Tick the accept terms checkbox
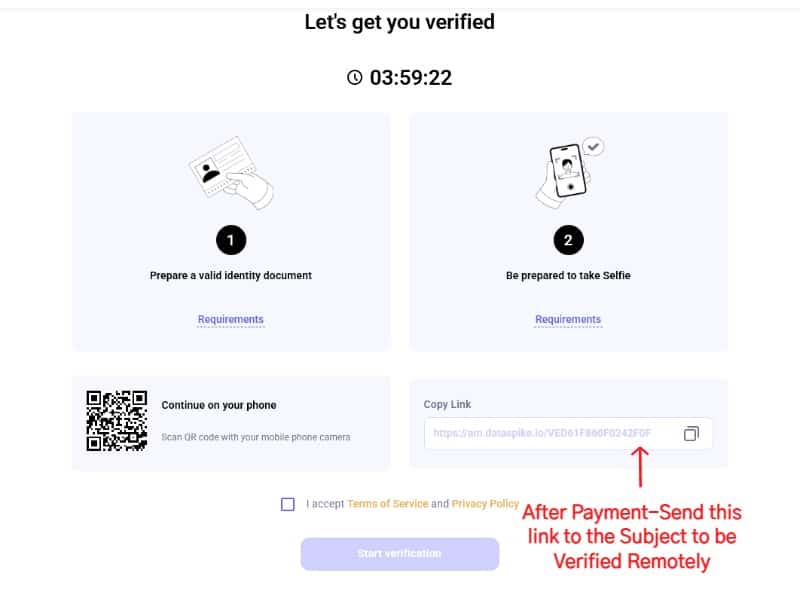Viewport: 800px width, 600px height. pos(288,504)
